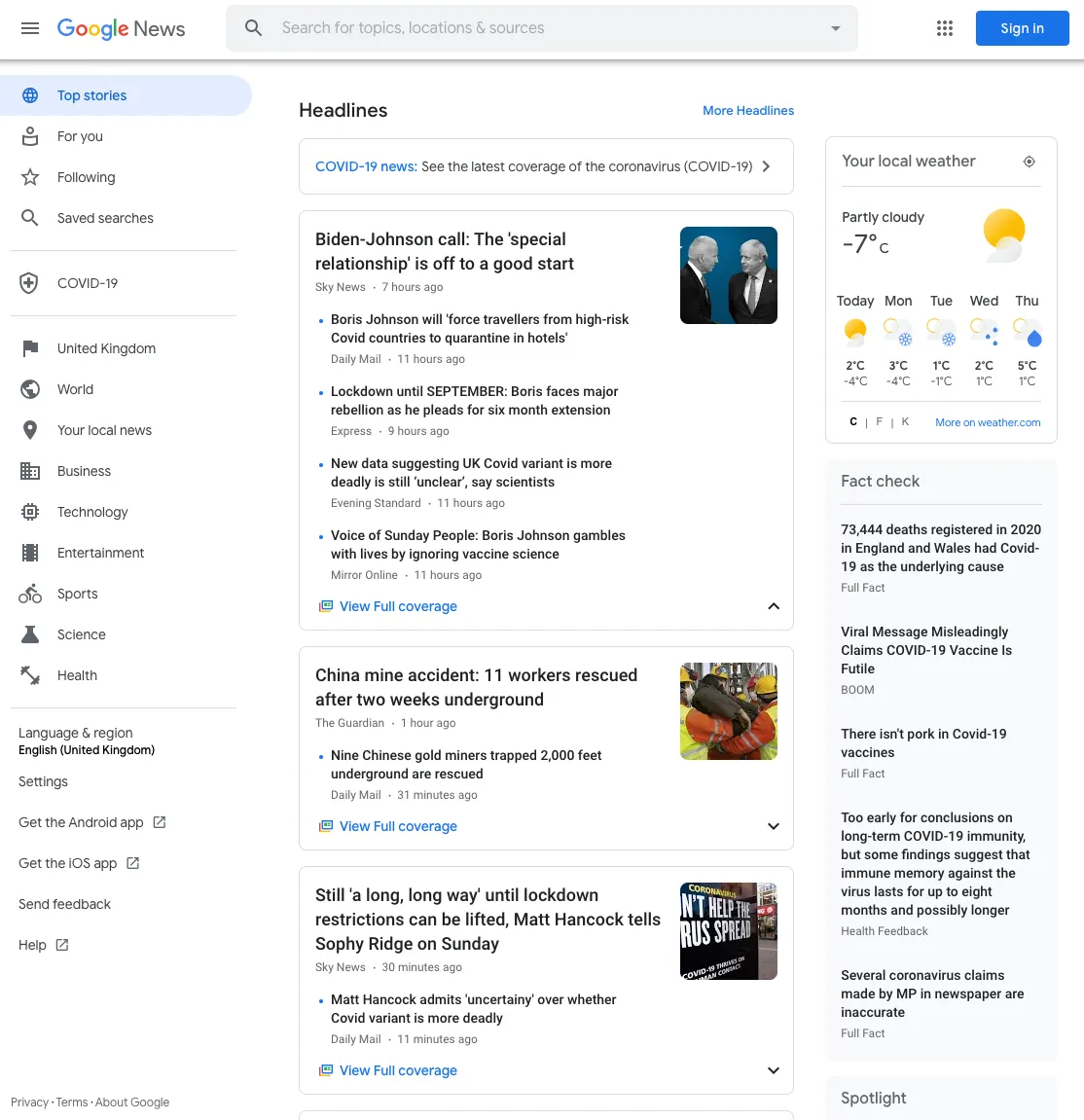Click coverage icon under Matt Hancock story
This screenshot has width=1084, height=1120.
[326, 1070]
